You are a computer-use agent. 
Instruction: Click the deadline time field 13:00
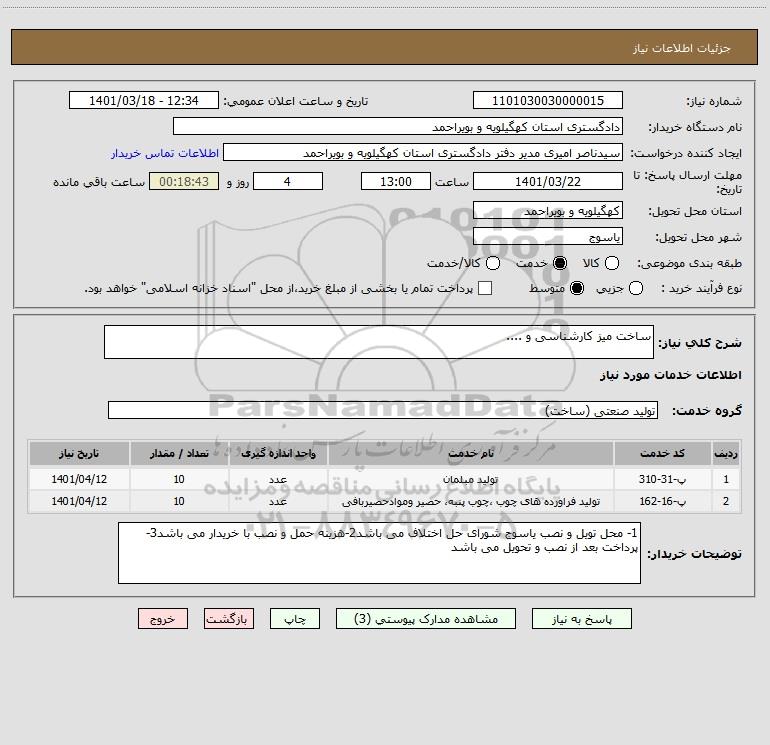point(396,181)
